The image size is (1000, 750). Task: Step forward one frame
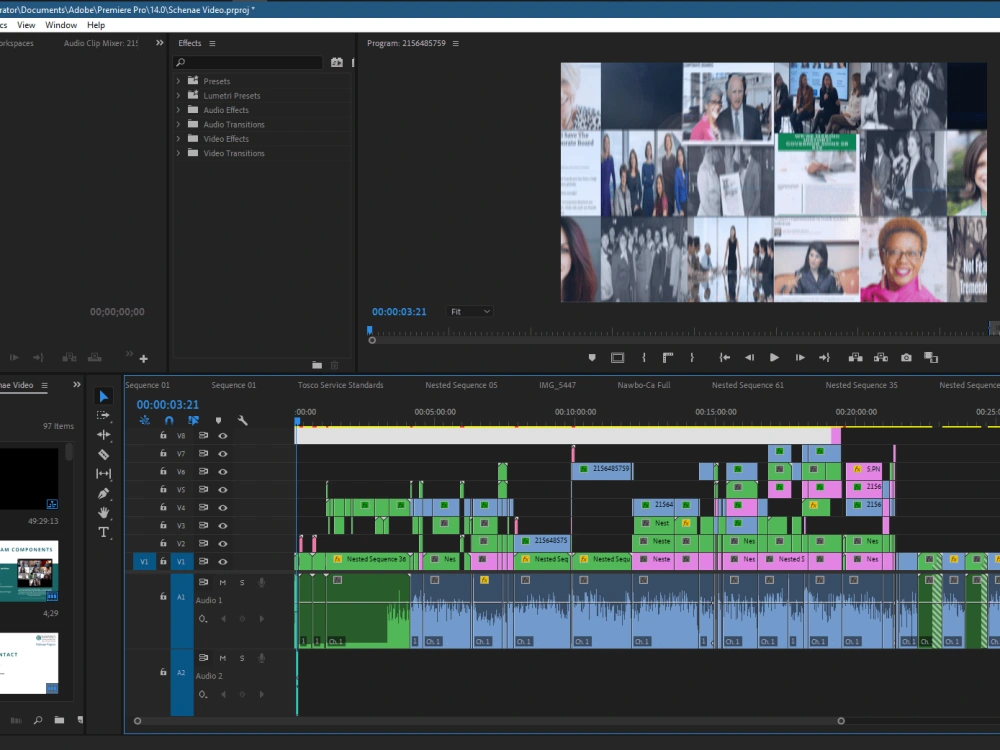(800, 358)
